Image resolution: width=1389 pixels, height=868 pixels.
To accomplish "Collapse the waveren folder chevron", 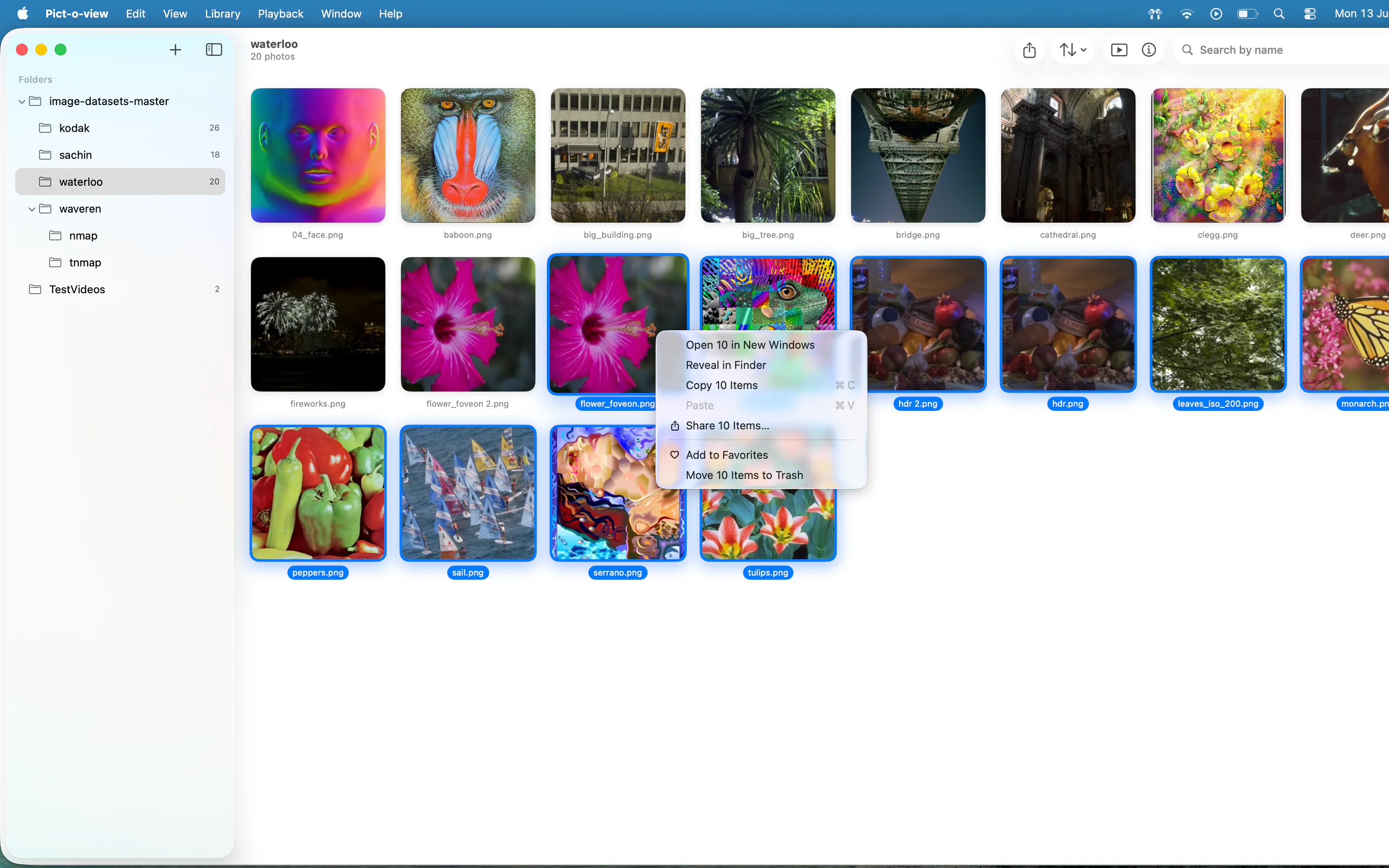I will pos(32,209).
